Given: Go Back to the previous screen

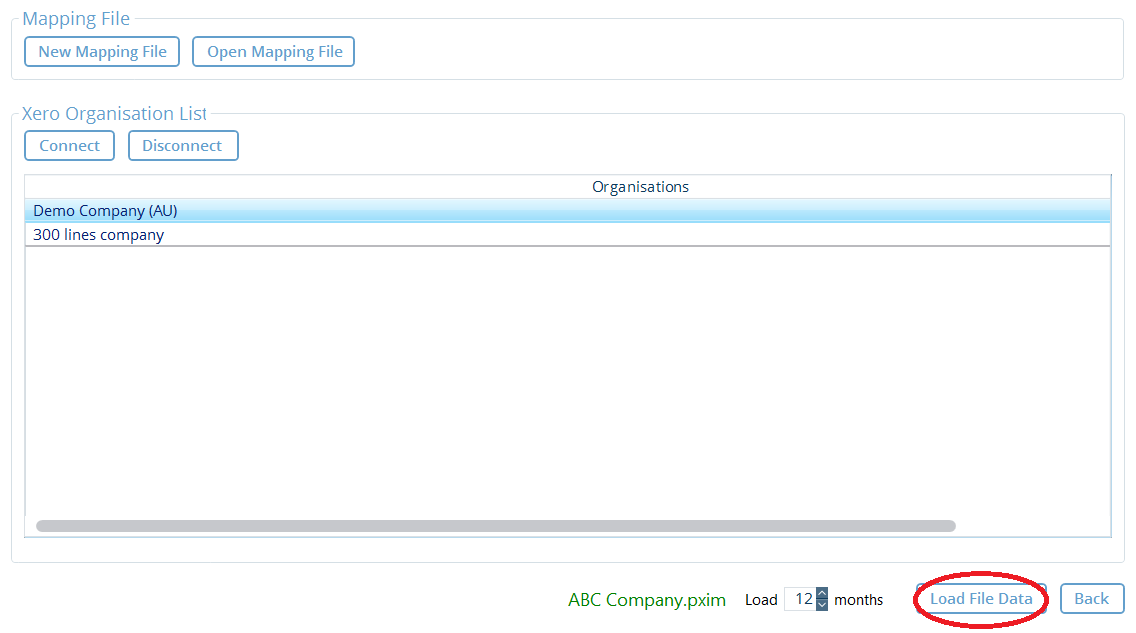Looking at the screenshot, I should [1091, 598].
